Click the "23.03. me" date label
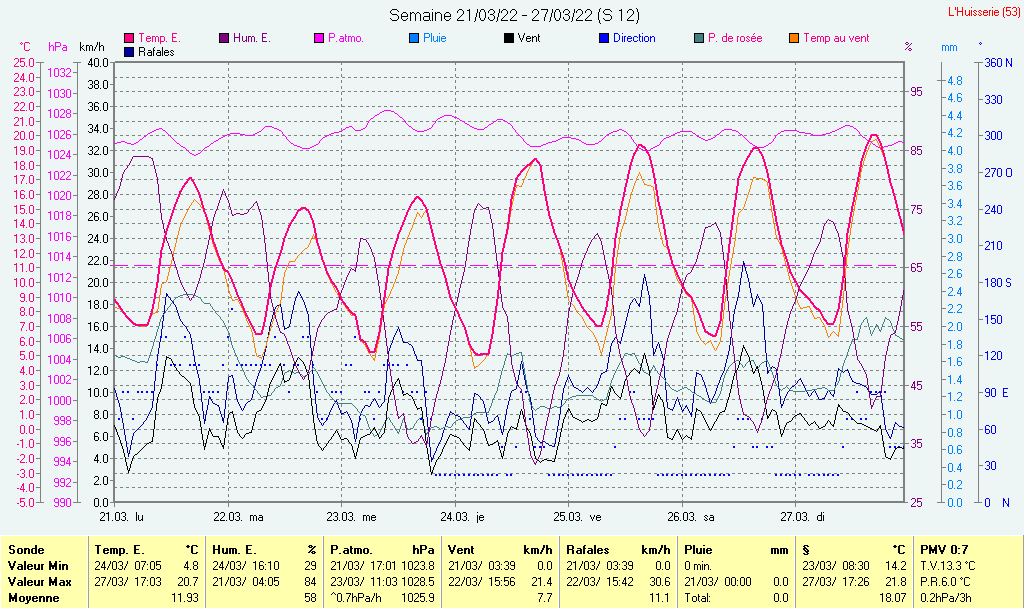1024x608 pixels. (x=351, y=517)
